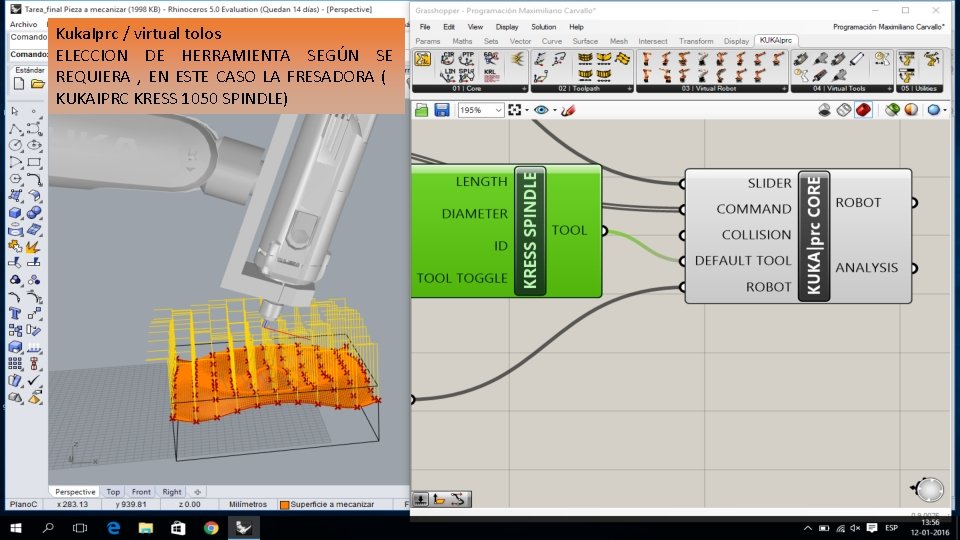Open Grasshopper file with green folder icon
Viewport: 960px width, 540px height.
[x=421, y=110]
